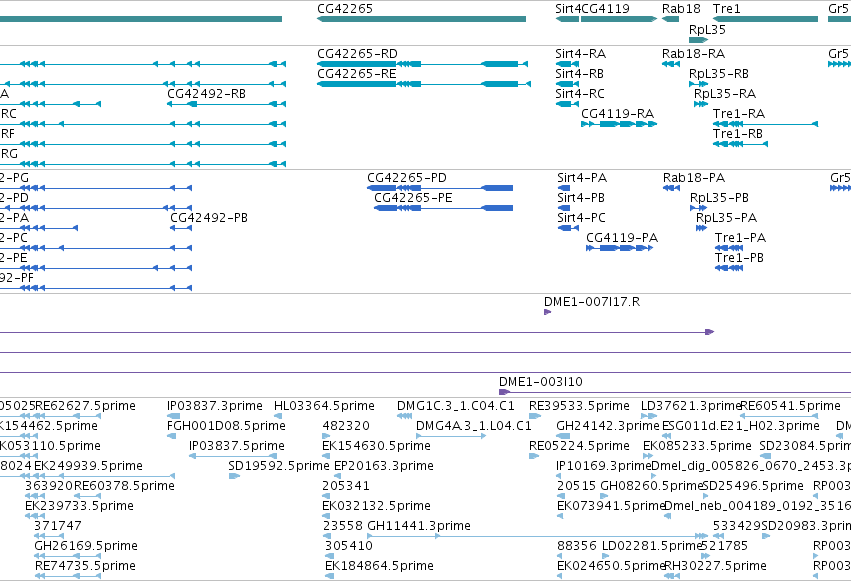
Task: Select the Tre1 gene label
Action: (727, 9)
